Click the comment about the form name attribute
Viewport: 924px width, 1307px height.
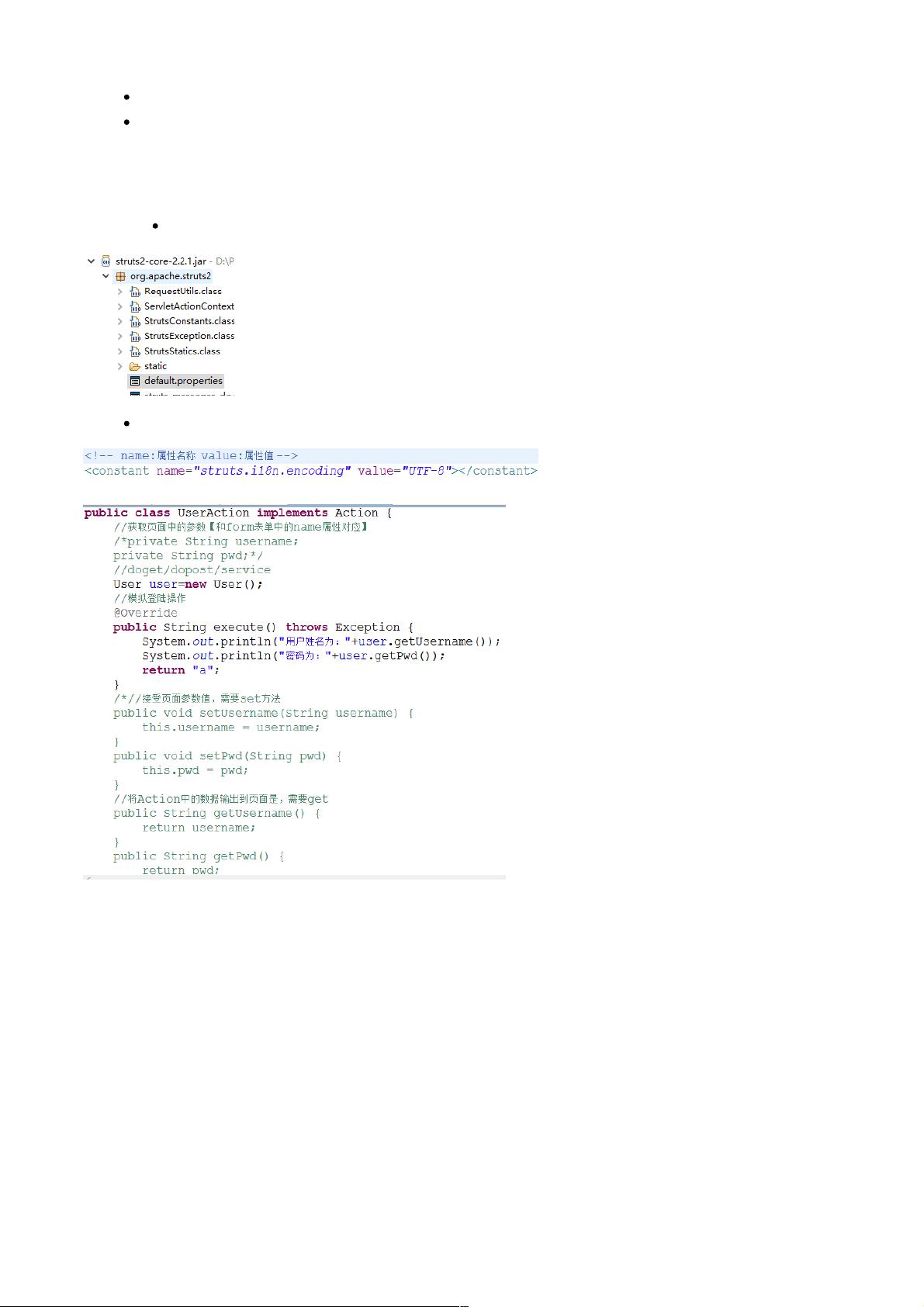[241, 527]
